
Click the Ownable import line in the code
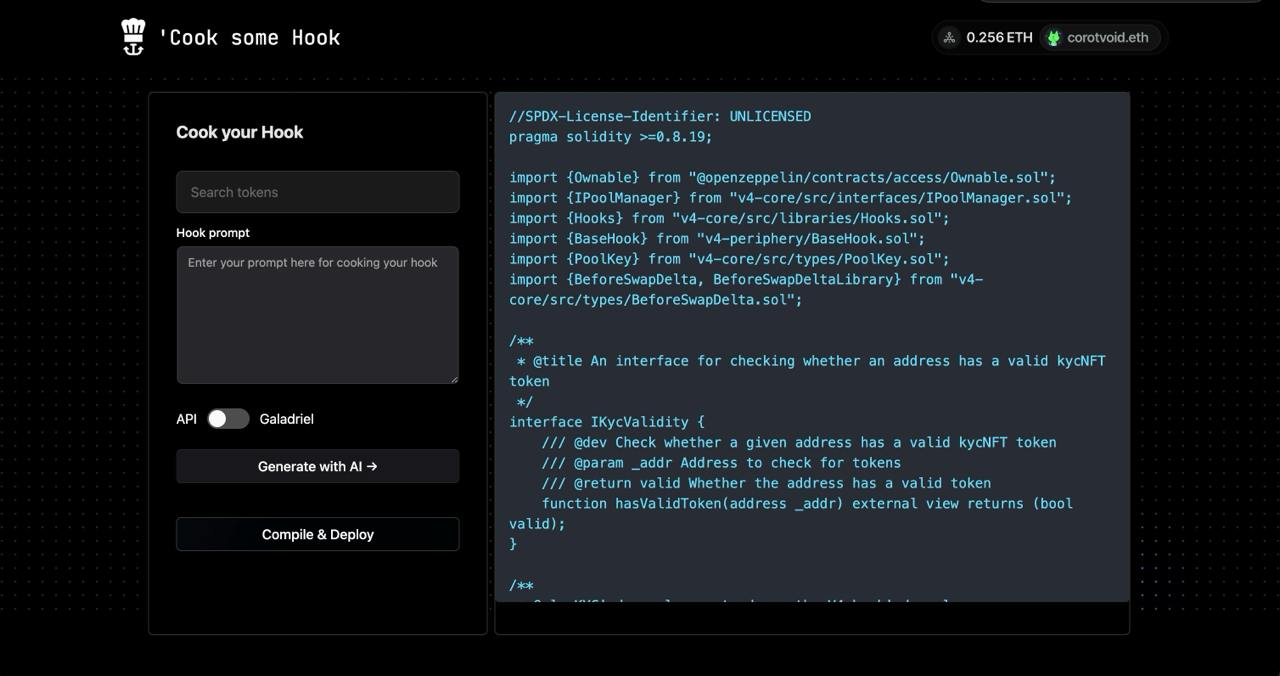[x=782, y=178]
